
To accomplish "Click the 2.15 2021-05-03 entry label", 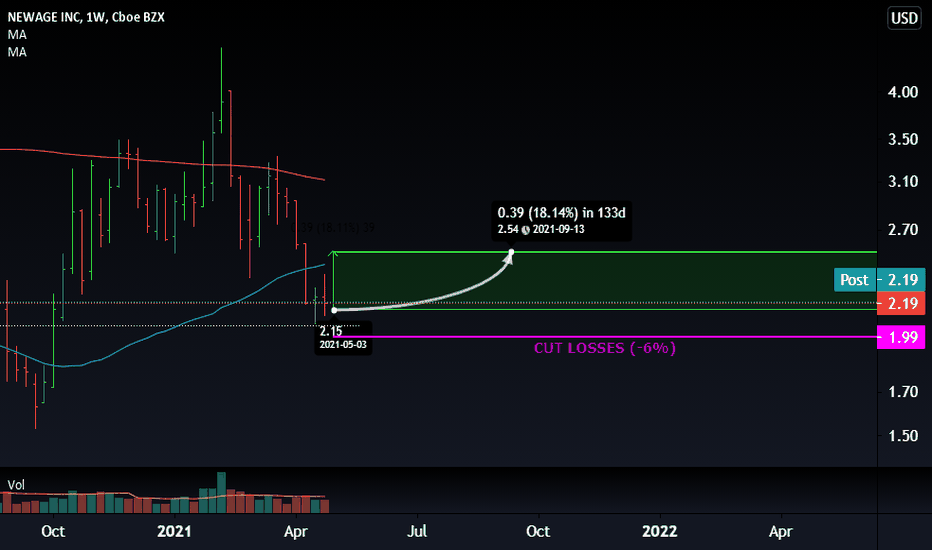I will [x=343, y=338].
